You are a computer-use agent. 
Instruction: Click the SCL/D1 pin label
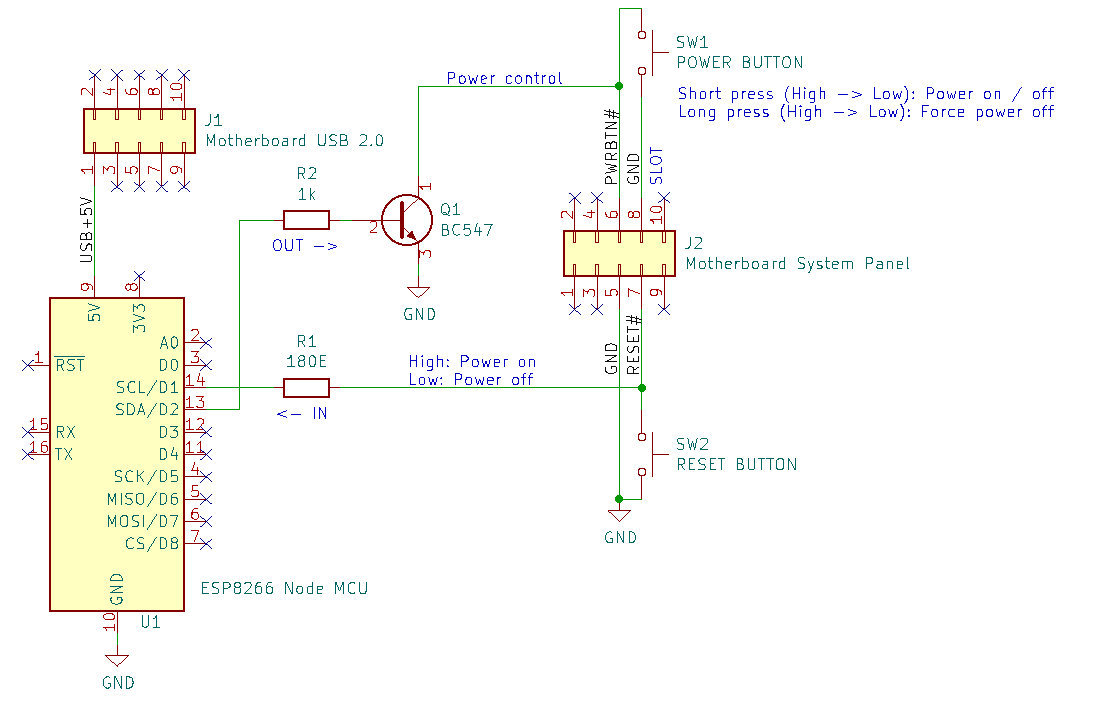coord(147,387)
